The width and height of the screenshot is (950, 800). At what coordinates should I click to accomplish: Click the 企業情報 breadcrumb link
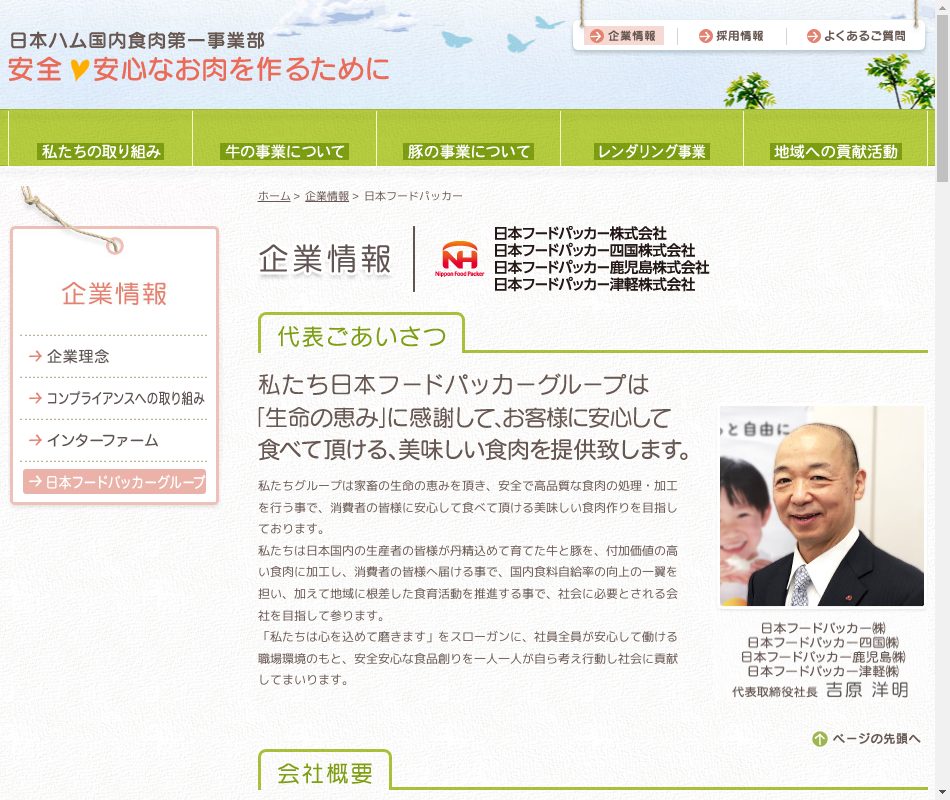point(327,196)
